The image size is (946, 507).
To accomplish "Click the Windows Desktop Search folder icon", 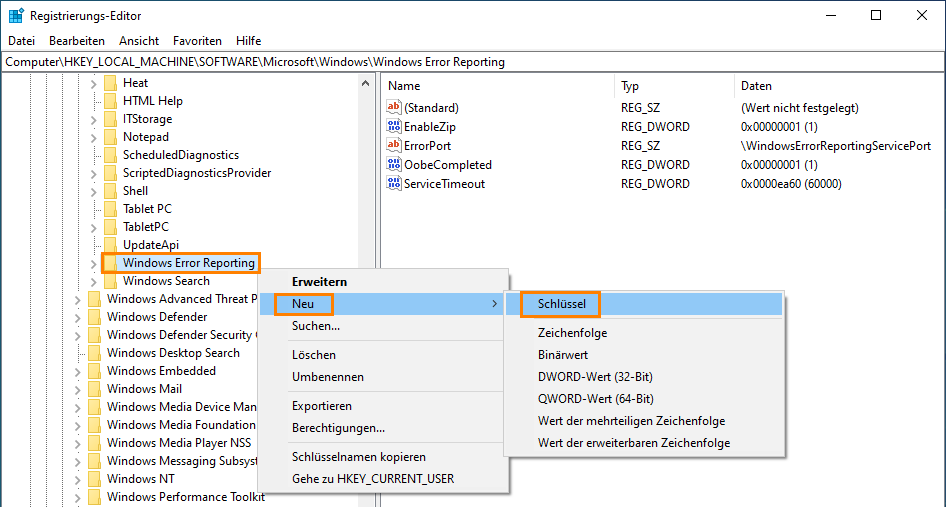I will [x=94, y=353].
